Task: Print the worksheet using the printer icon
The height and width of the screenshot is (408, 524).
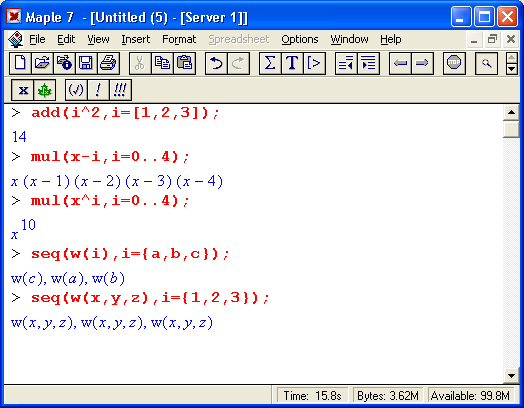Action: pos(108,63)
